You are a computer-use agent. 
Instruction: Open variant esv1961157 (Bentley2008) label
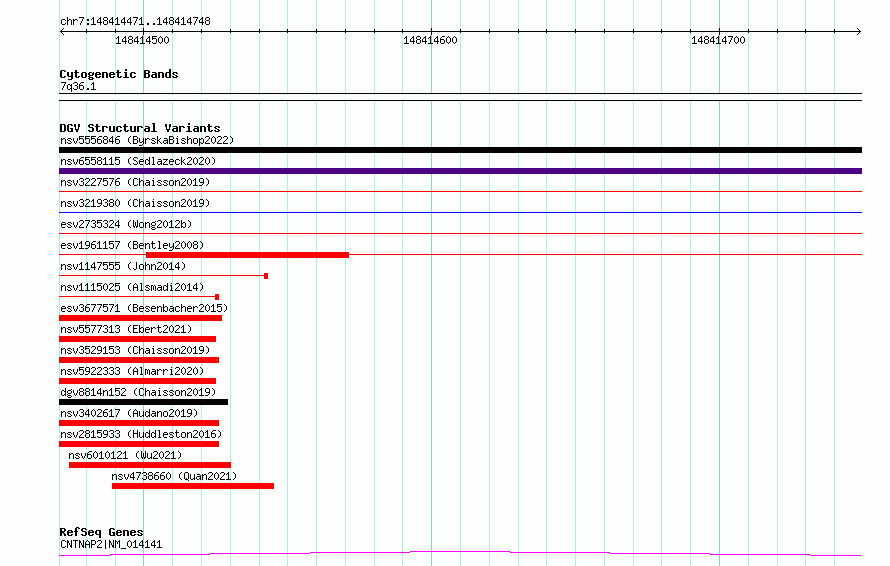tap(132, 245)
